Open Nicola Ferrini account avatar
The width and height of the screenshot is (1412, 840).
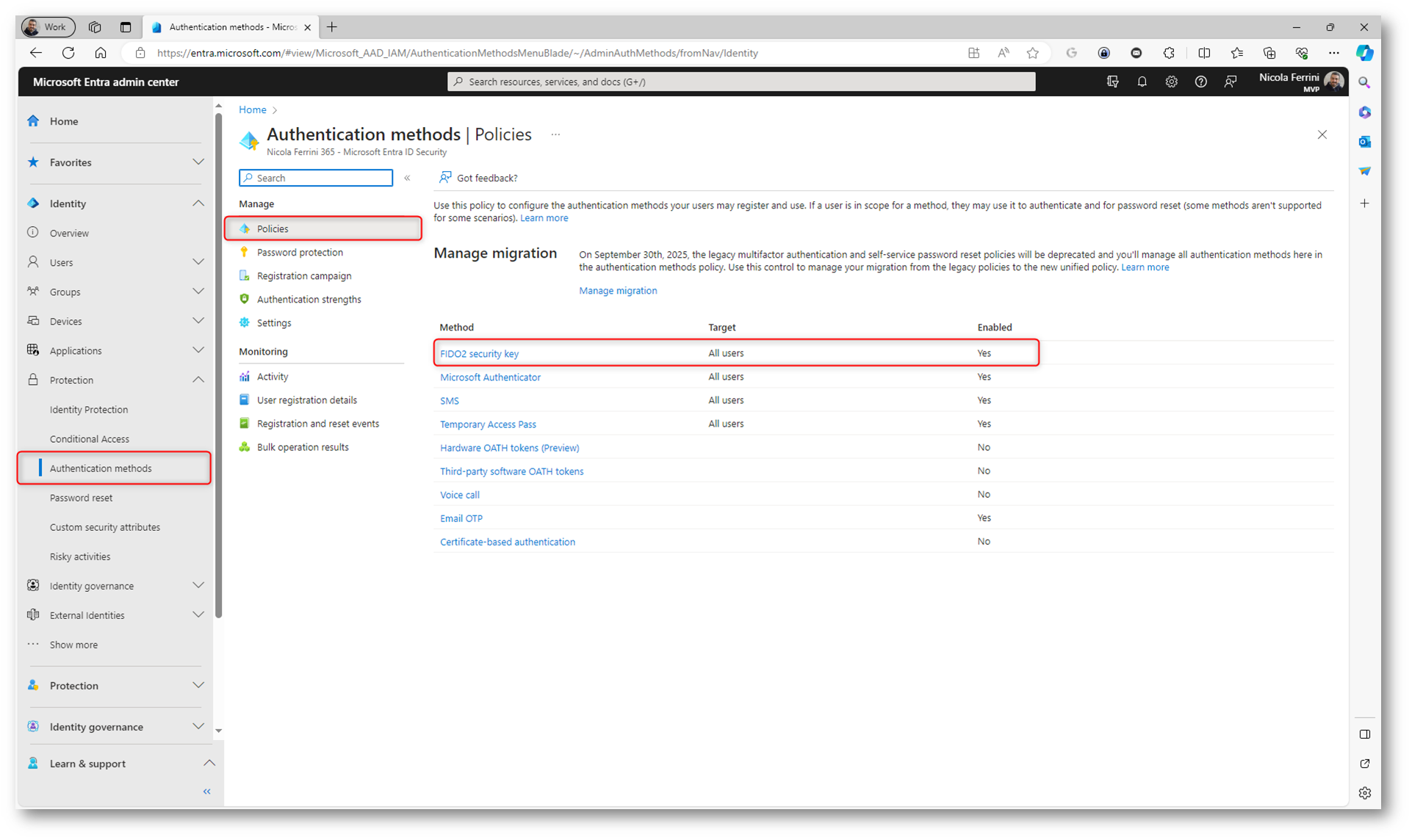[x=1334, y=82]
